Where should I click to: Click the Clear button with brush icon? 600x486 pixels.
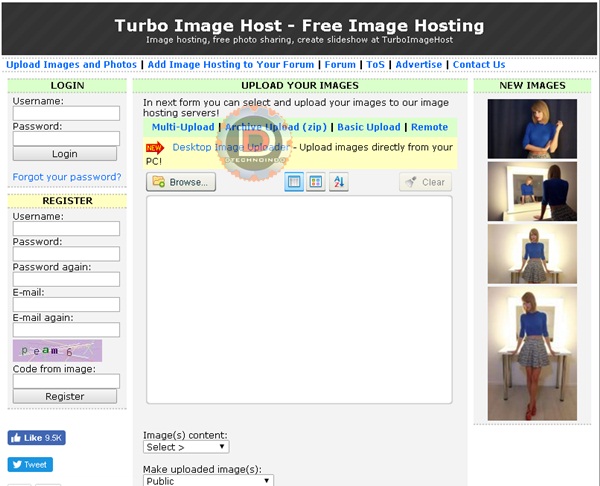(x=426, y=182)
